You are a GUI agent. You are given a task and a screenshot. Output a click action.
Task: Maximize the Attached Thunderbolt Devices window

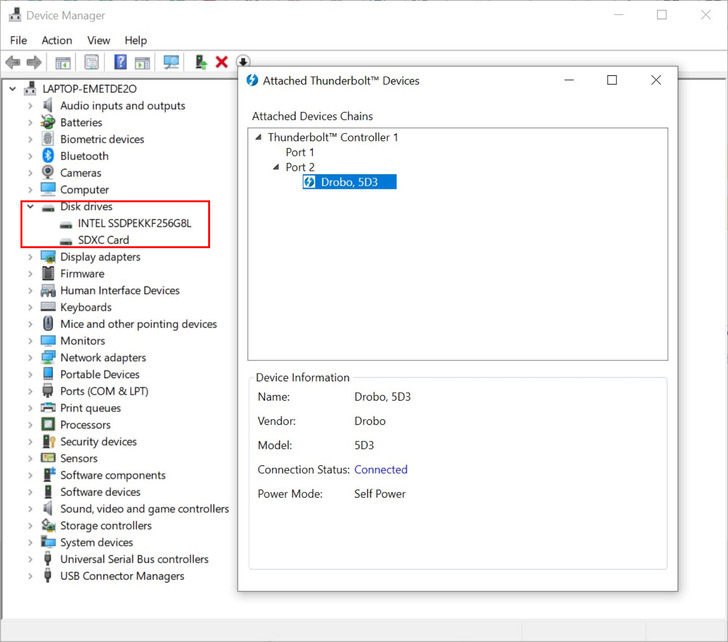point(612,80)
